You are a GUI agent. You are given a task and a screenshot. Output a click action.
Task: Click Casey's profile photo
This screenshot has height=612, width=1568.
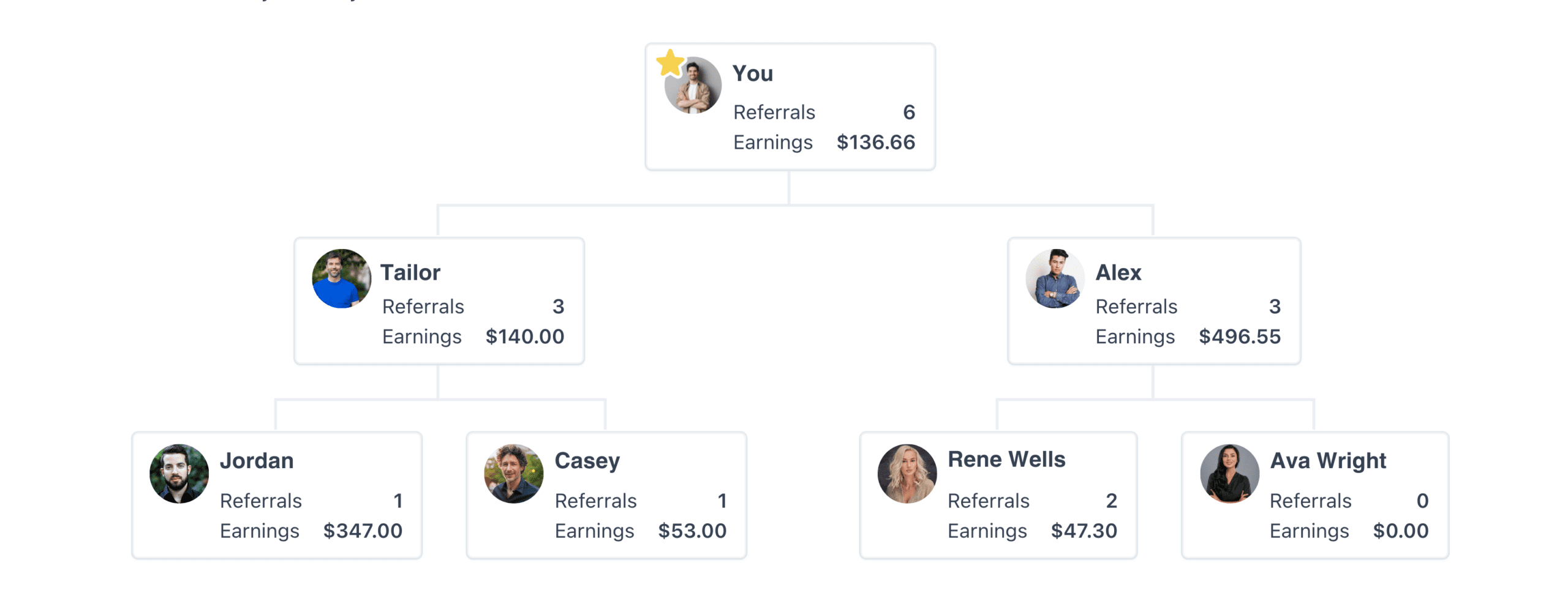coord(513,473)
